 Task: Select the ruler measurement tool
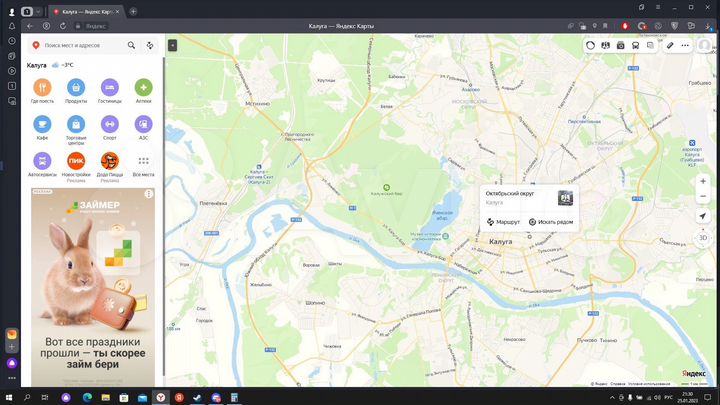670,45
